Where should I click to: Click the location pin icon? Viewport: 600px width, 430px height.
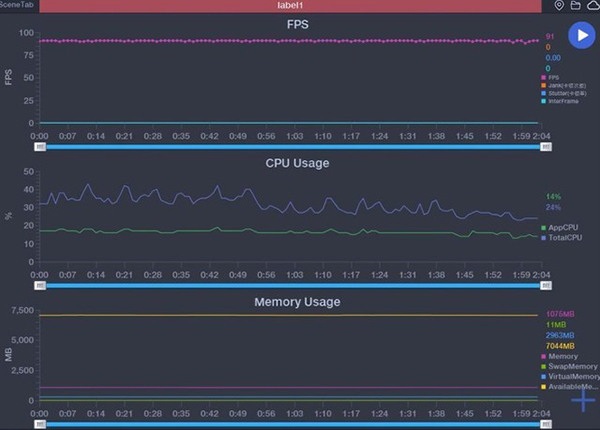pyautogui.click(x=559, y=6)
